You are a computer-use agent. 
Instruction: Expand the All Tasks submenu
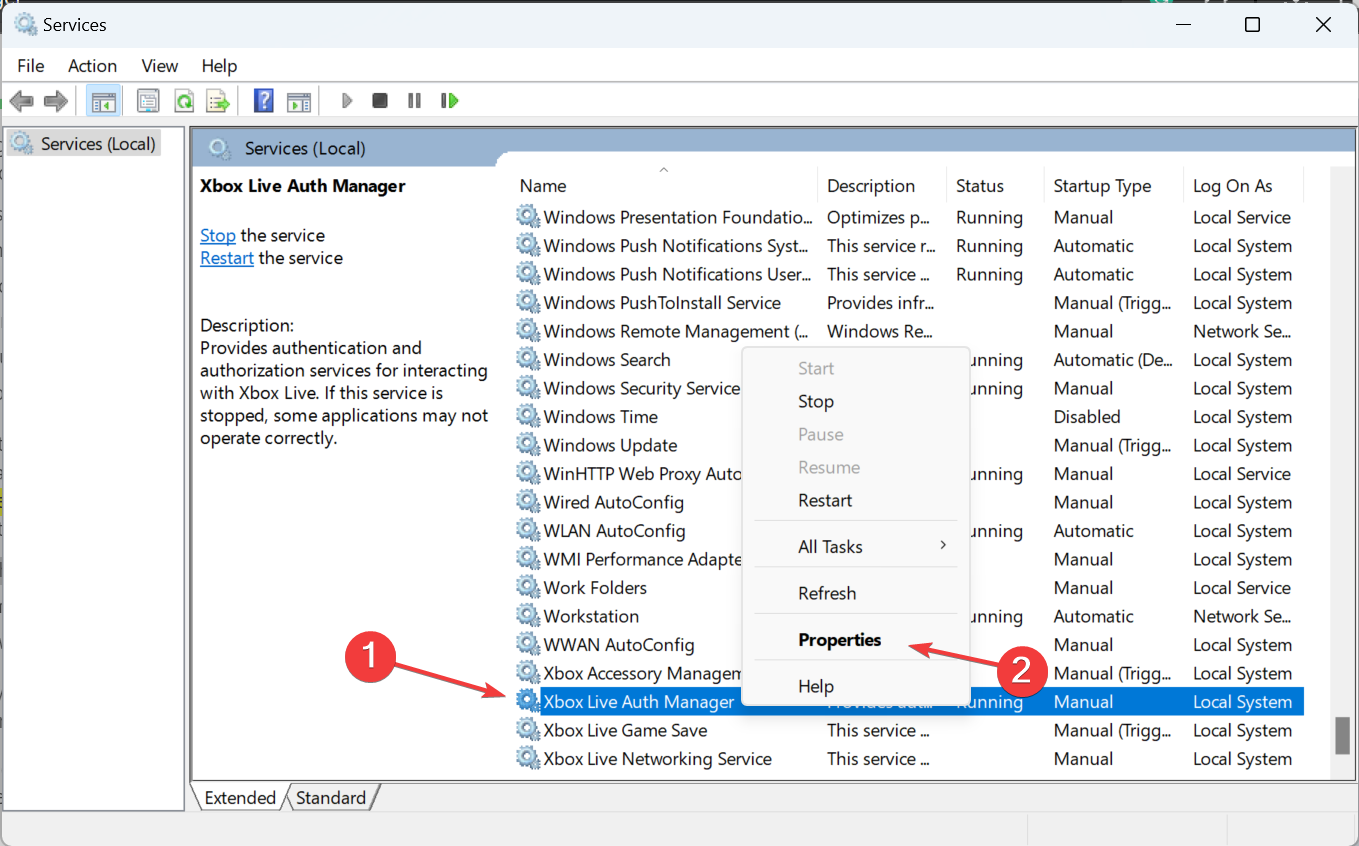[x=856, y=546]
